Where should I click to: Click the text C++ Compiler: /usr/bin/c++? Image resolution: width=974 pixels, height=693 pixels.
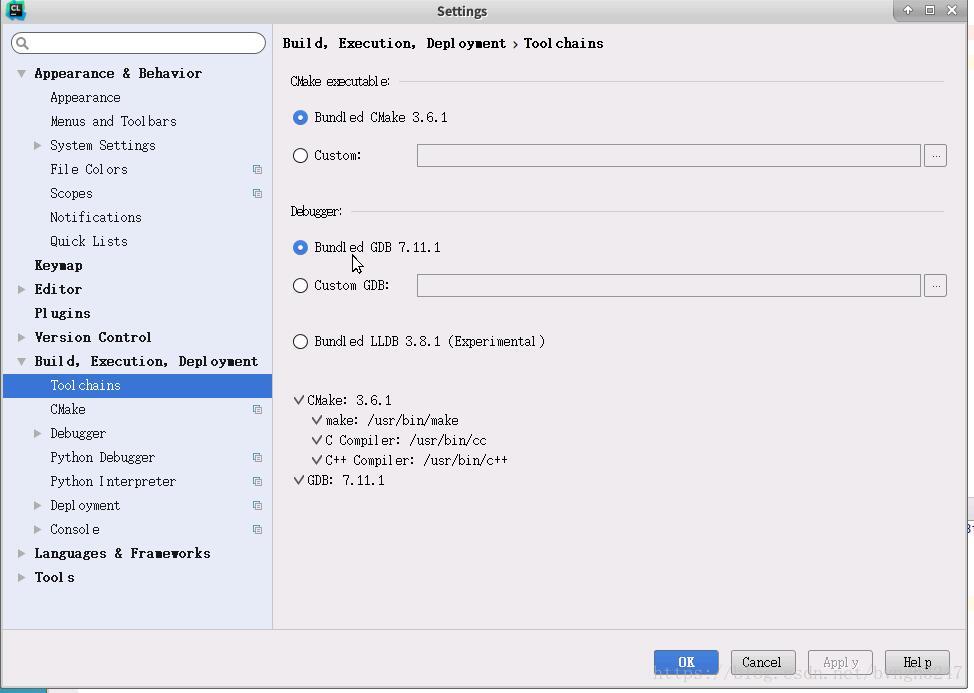click(x=416, y=460)
